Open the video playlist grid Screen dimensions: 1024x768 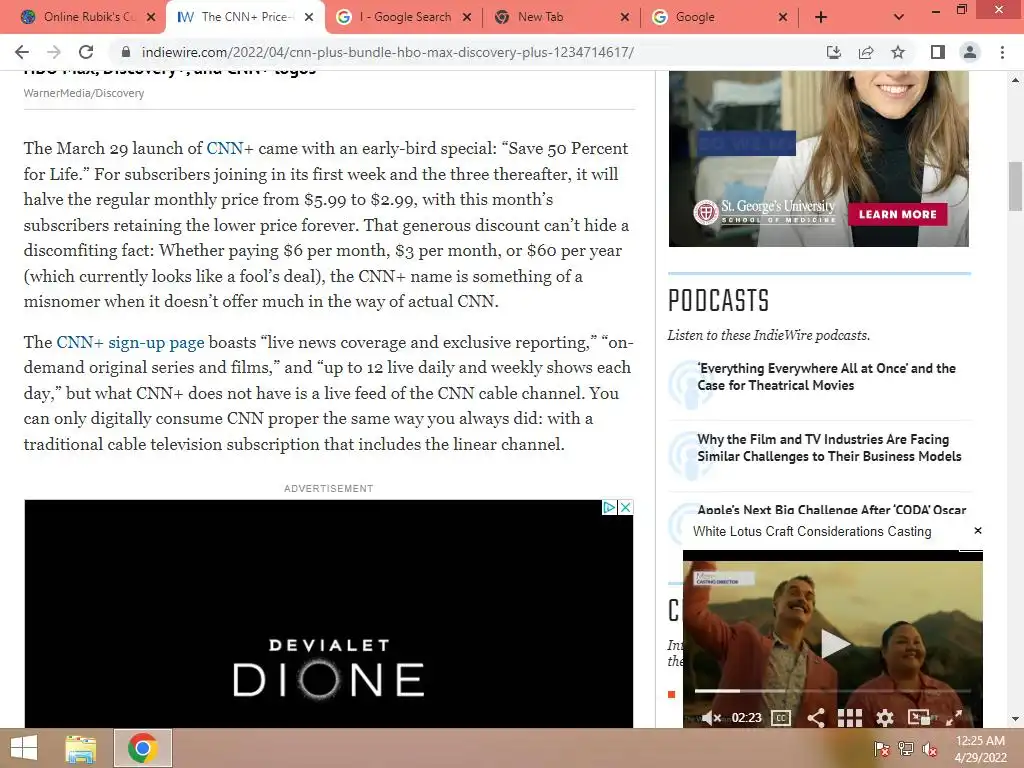coord(850,718)
